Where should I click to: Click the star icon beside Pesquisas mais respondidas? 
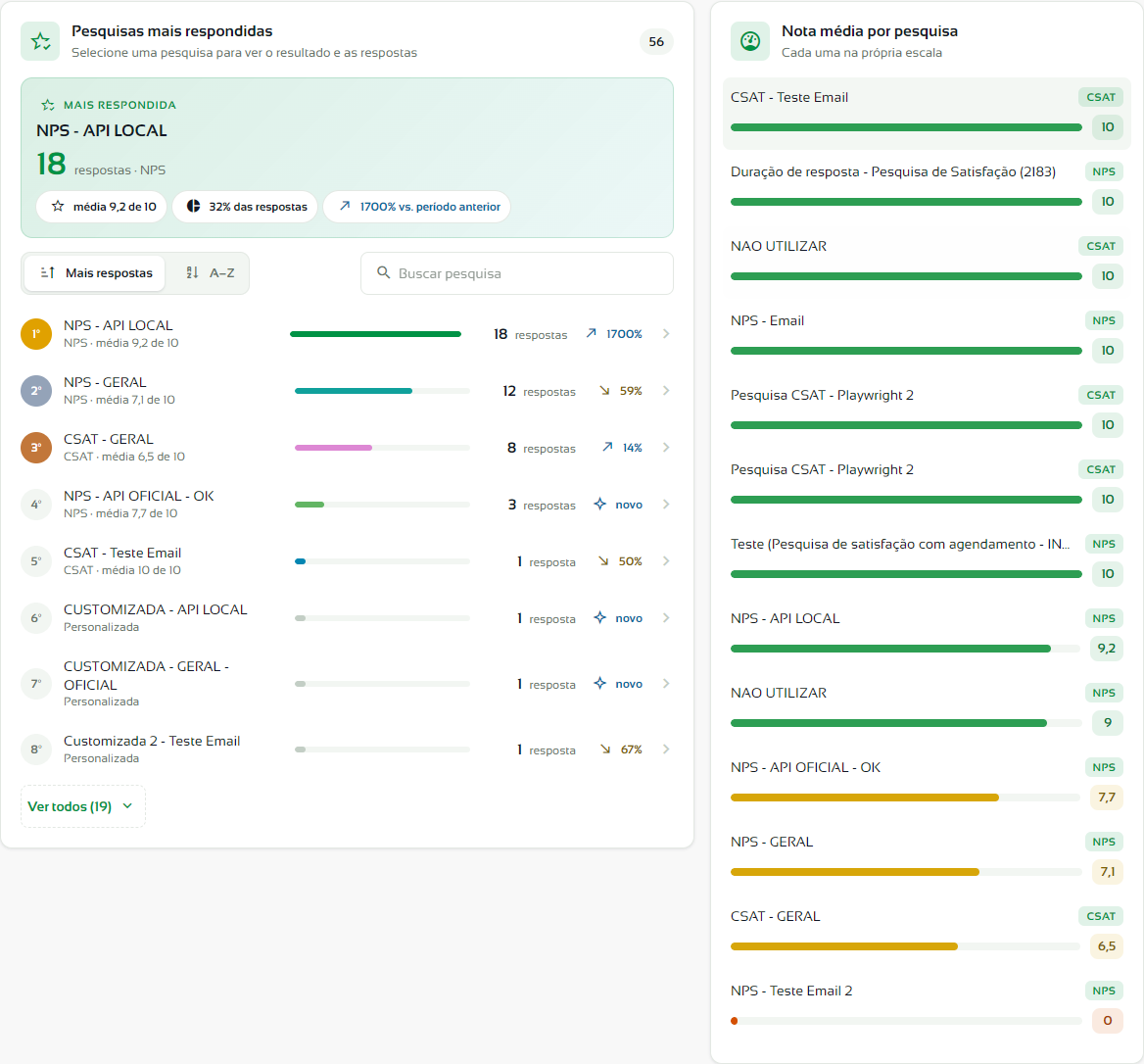(40, 41)
